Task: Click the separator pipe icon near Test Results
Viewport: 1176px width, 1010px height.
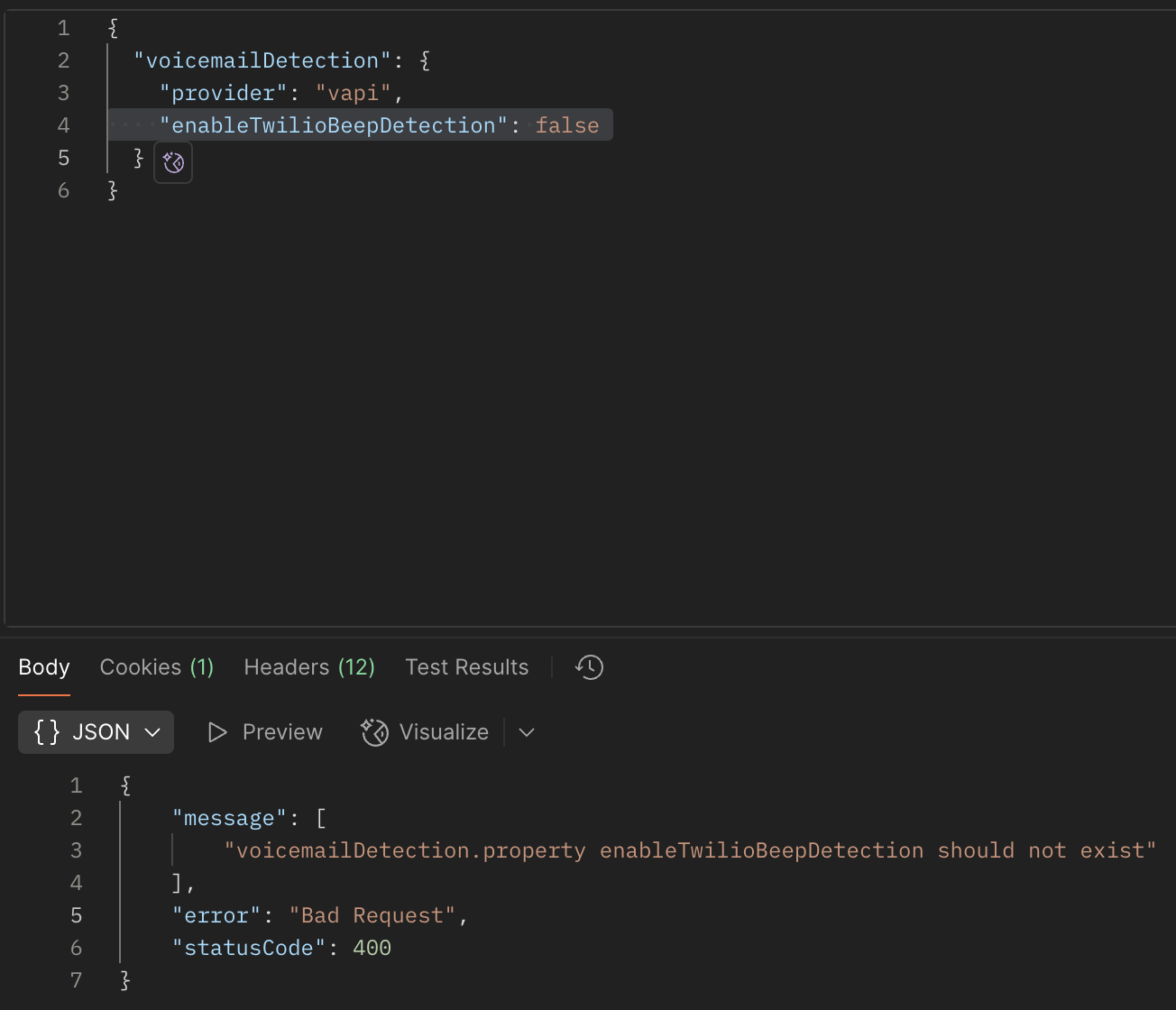Action: click(553, 667)
